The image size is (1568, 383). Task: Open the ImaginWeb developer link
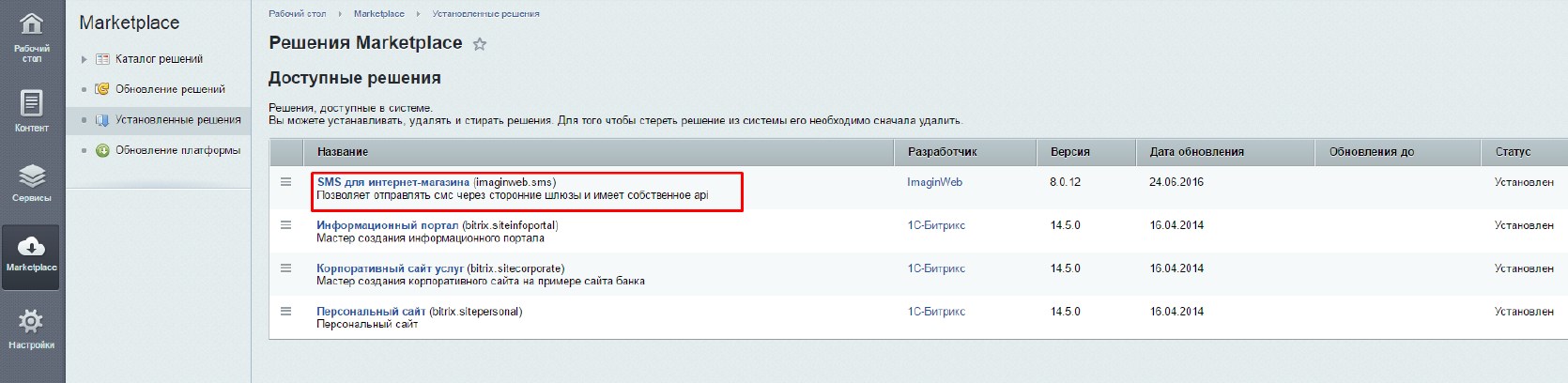935,182
